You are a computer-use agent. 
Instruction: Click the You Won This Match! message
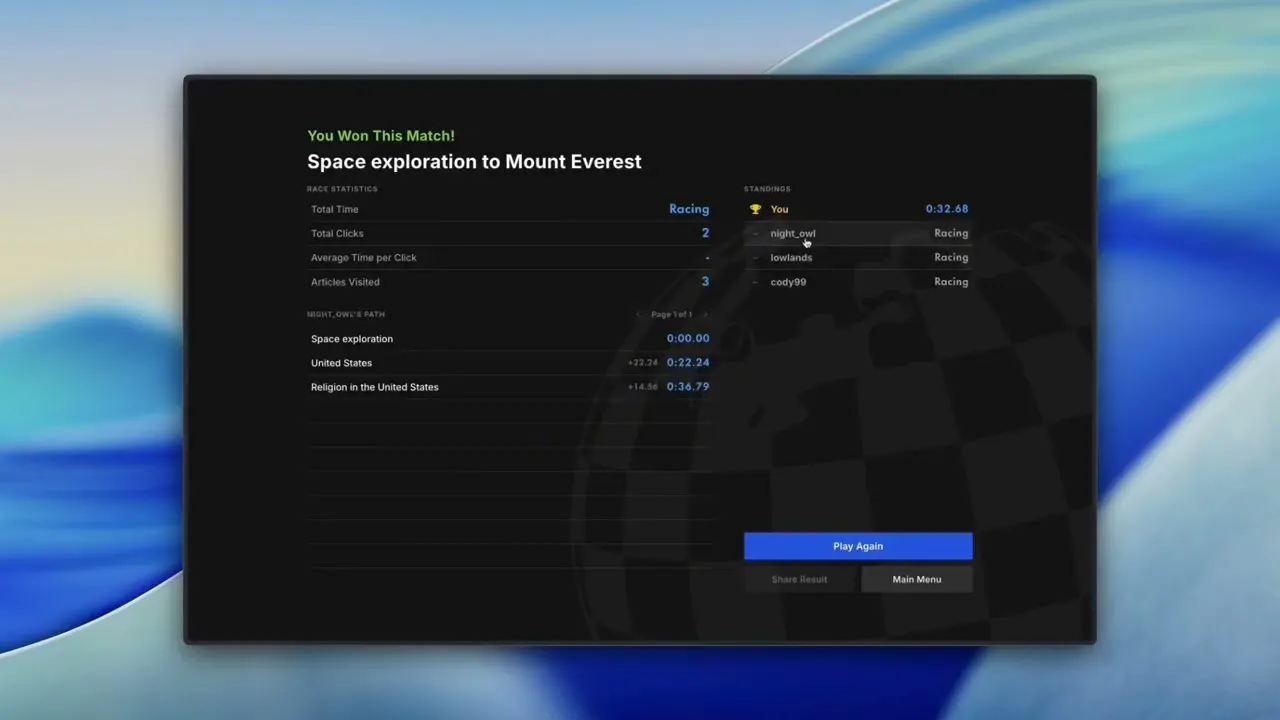[x=381, y=136]
